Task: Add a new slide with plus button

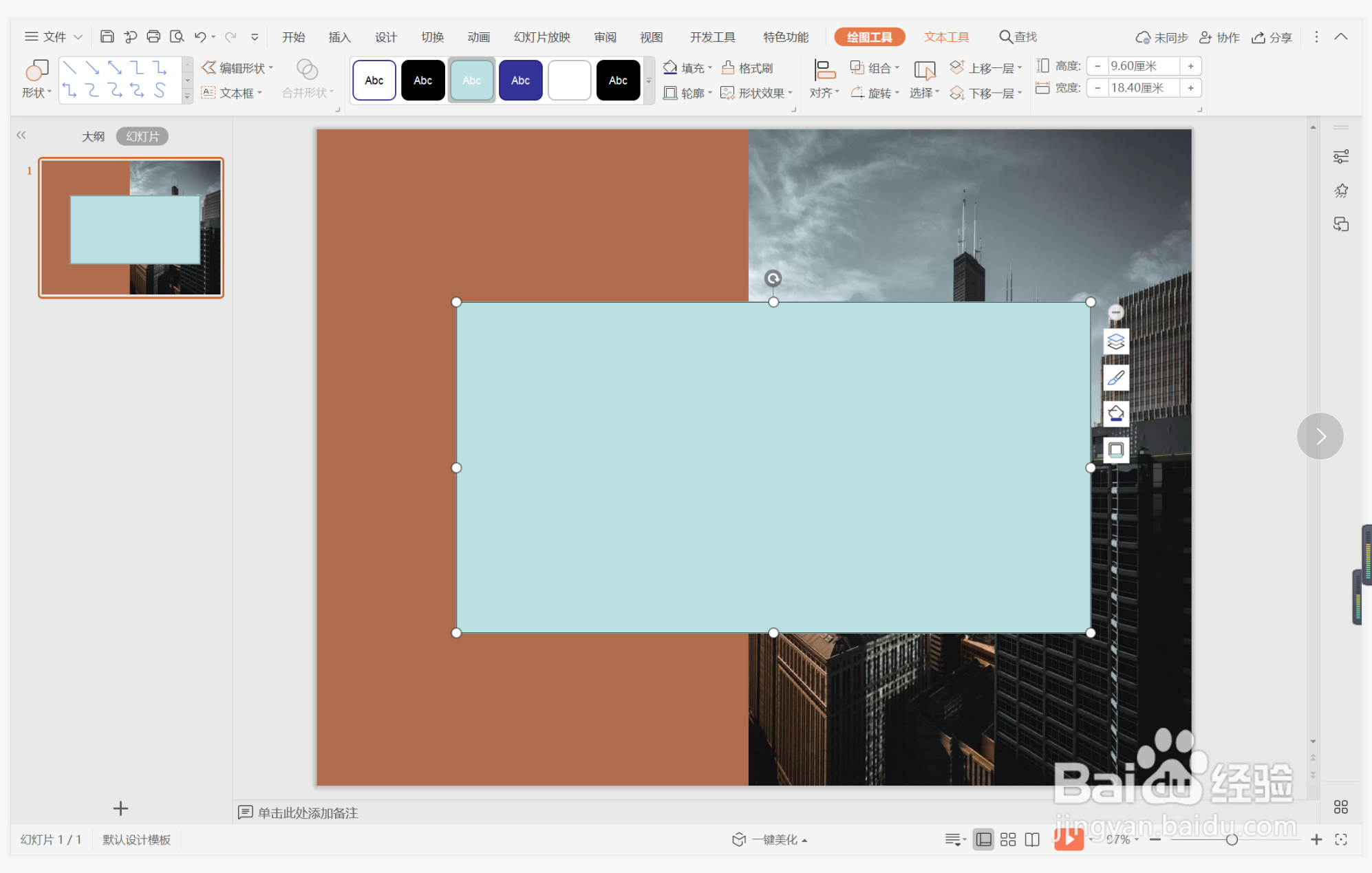Action: click(x=120, y=808)
